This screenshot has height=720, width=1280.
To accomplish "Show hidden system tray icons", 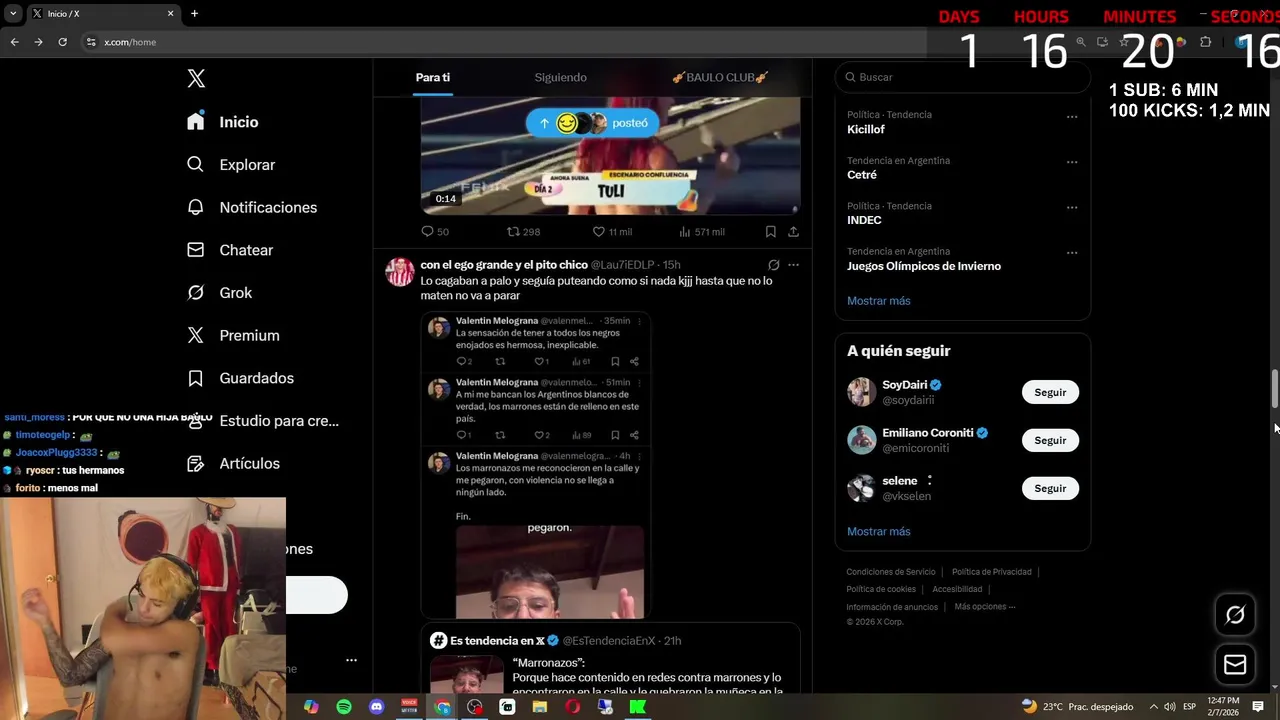I will [1153, 707].
